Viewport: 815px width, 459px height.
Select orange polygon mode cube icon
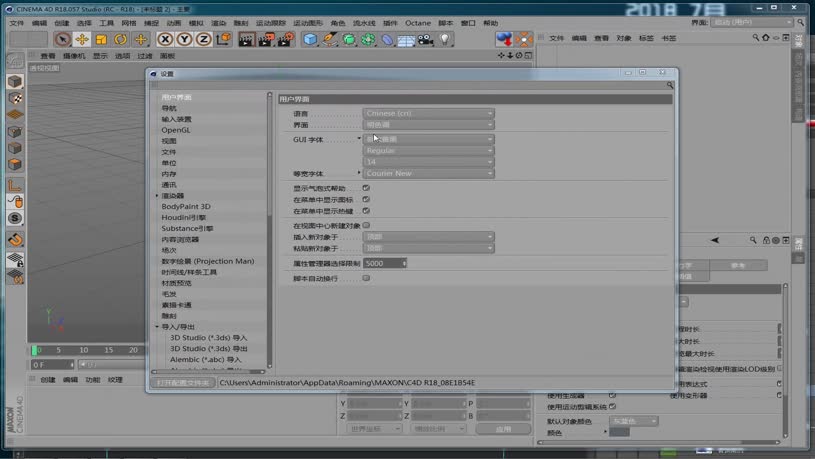tap(15, 164)
